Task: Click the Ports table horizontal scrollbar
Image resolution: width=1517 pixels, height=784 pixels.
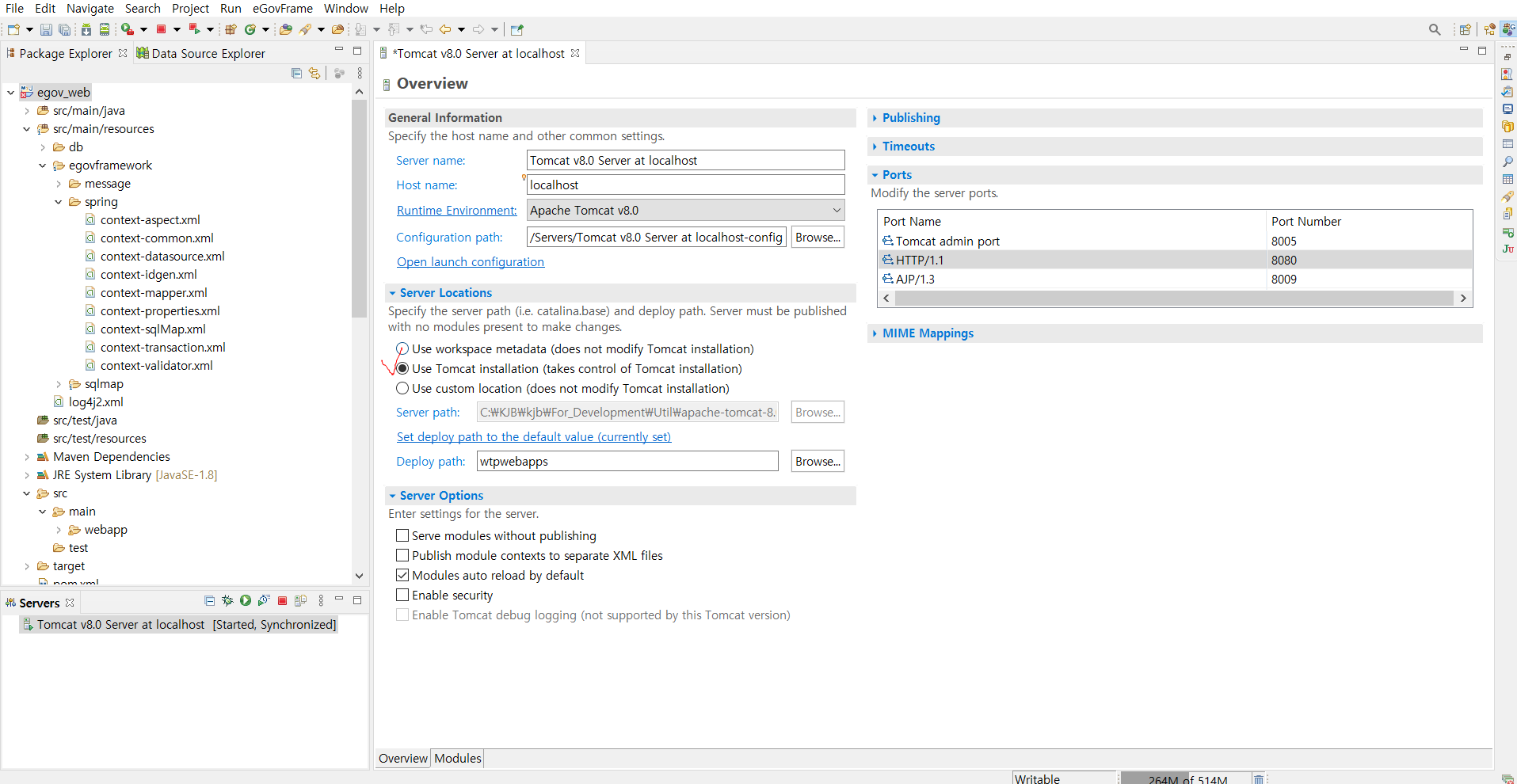Action: coord(1174,299)
